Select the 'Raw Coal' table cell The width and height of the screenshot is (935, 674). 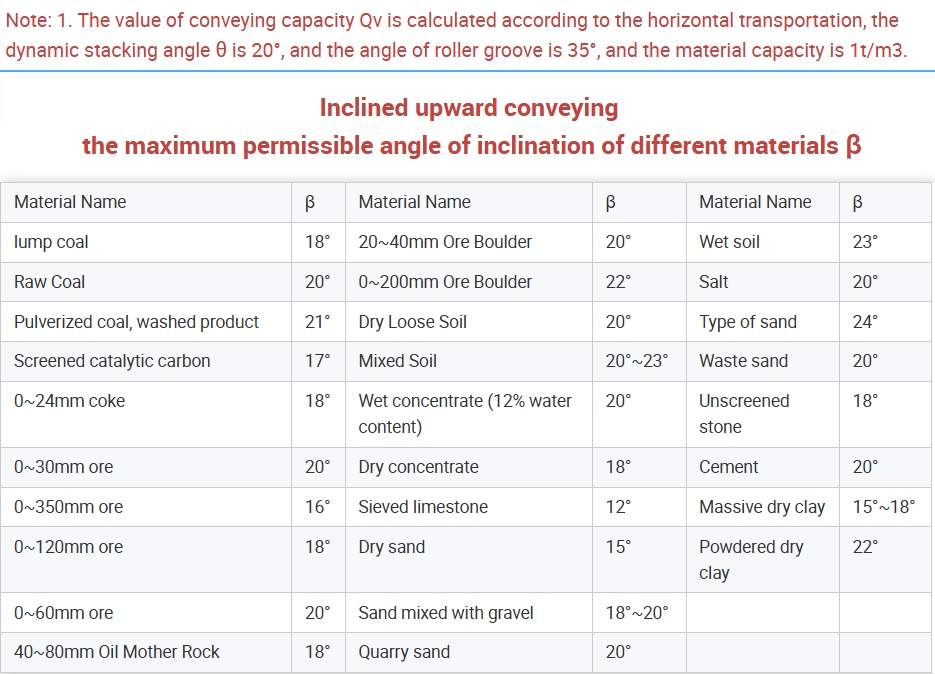pyautogui.click(x=50, y=282)
